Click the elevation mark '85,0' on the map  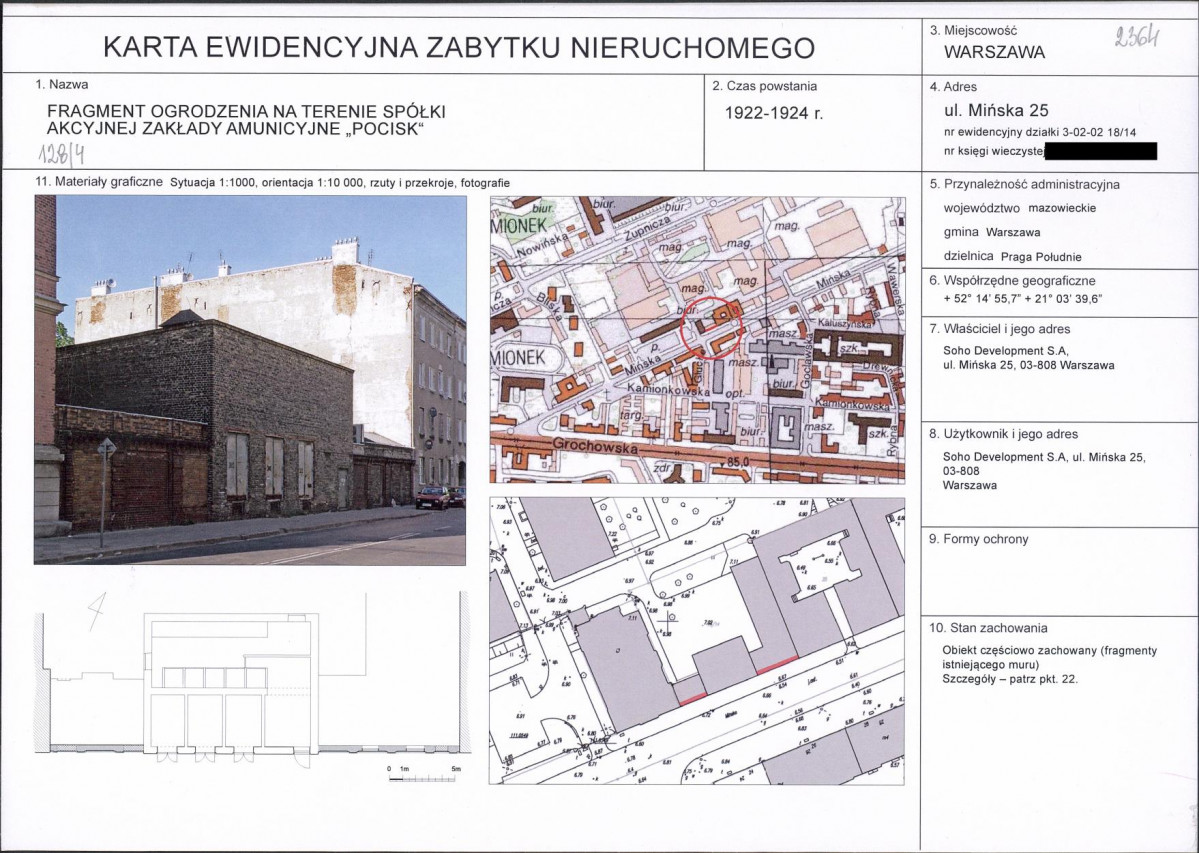pyautogui.click(x=738, y=462)
